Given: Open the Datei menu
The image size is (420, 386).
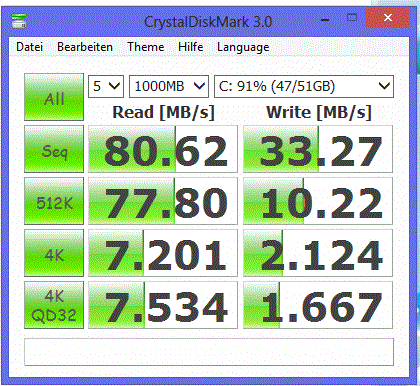Looking at the screenshot, I should 29,47.
